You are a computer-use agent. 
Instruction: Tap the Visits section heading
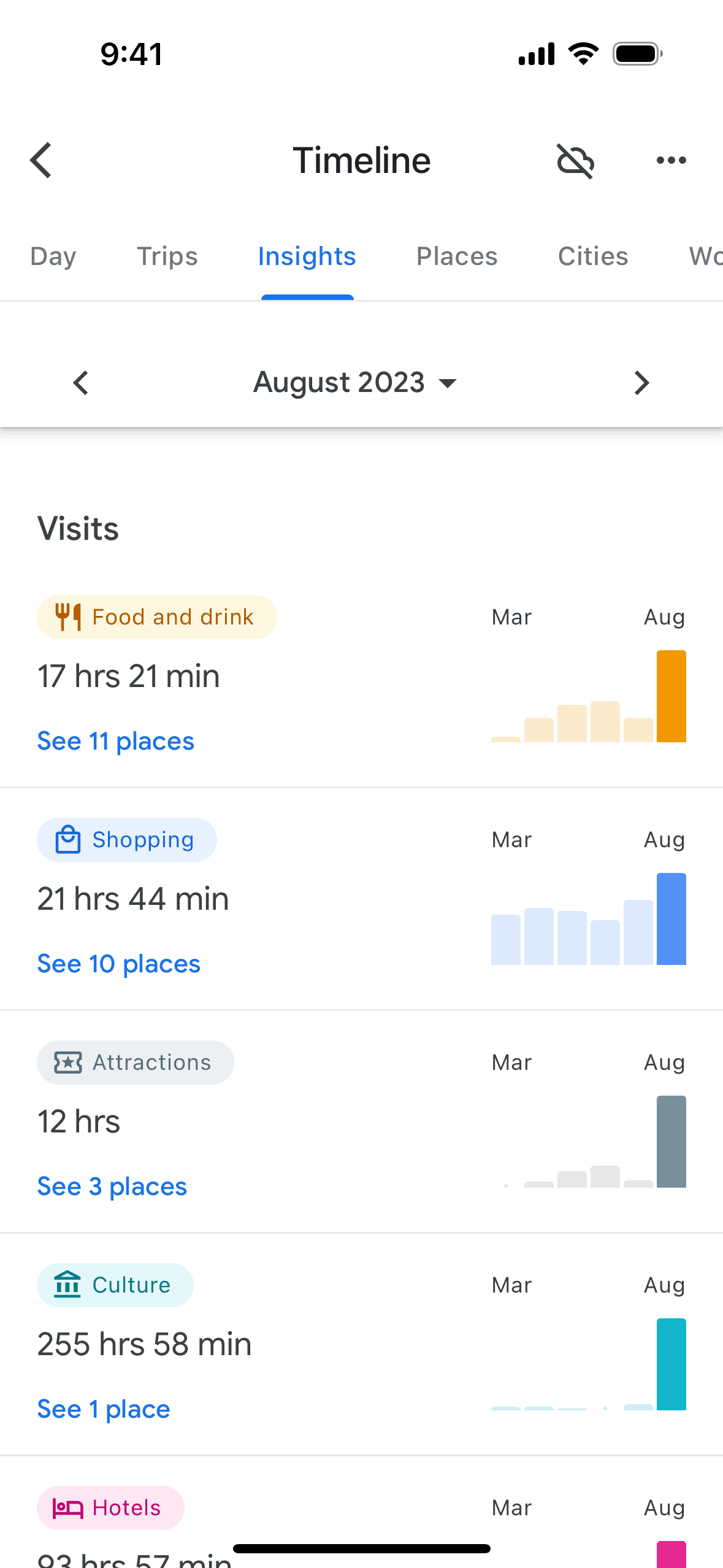coord(78,528)
